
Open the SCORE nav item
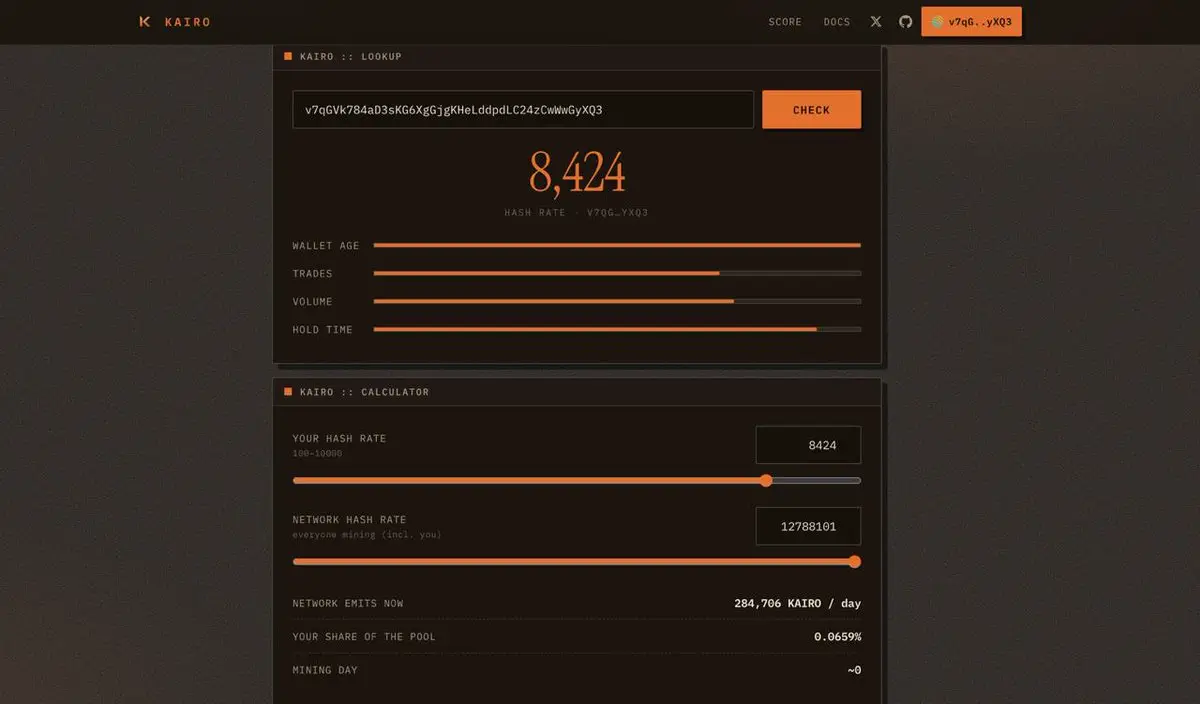click(785, 22)
